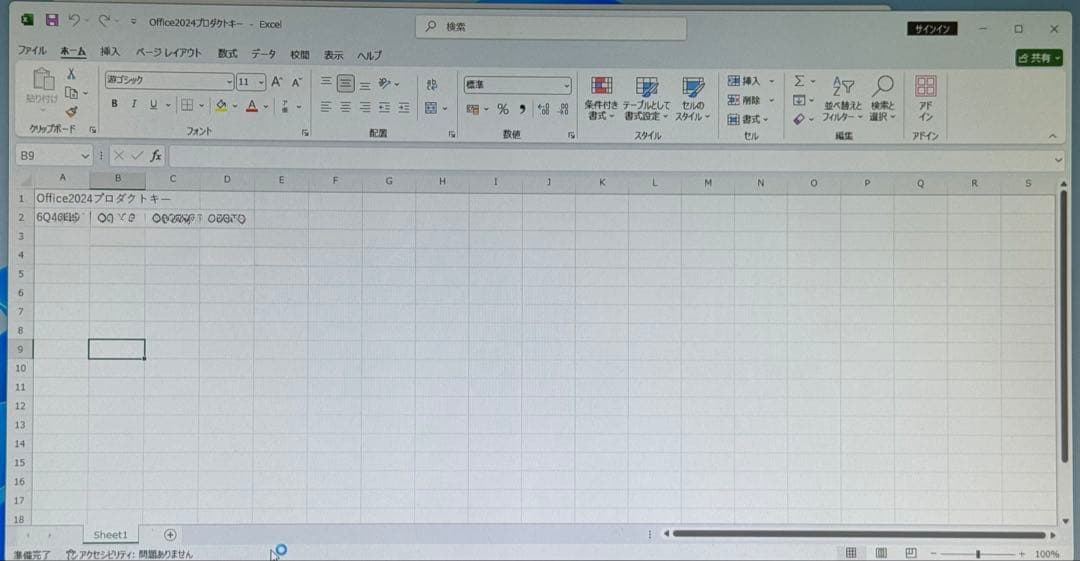Toggle Middle Align in alignment group
1080x561 pixels.
click(x=346, y=83)
